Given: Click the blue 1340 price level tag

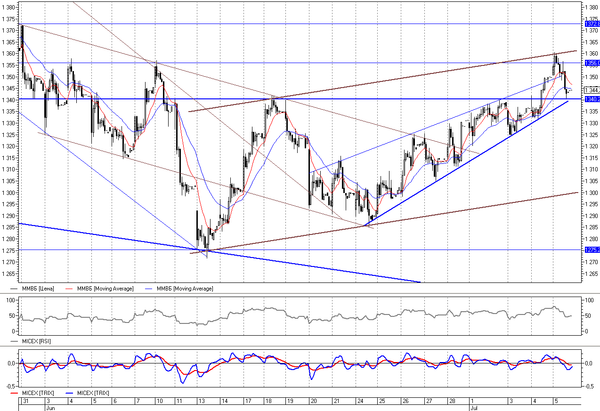Looking at the screenshot, I should pyautogui.click(x=592, y=99).
